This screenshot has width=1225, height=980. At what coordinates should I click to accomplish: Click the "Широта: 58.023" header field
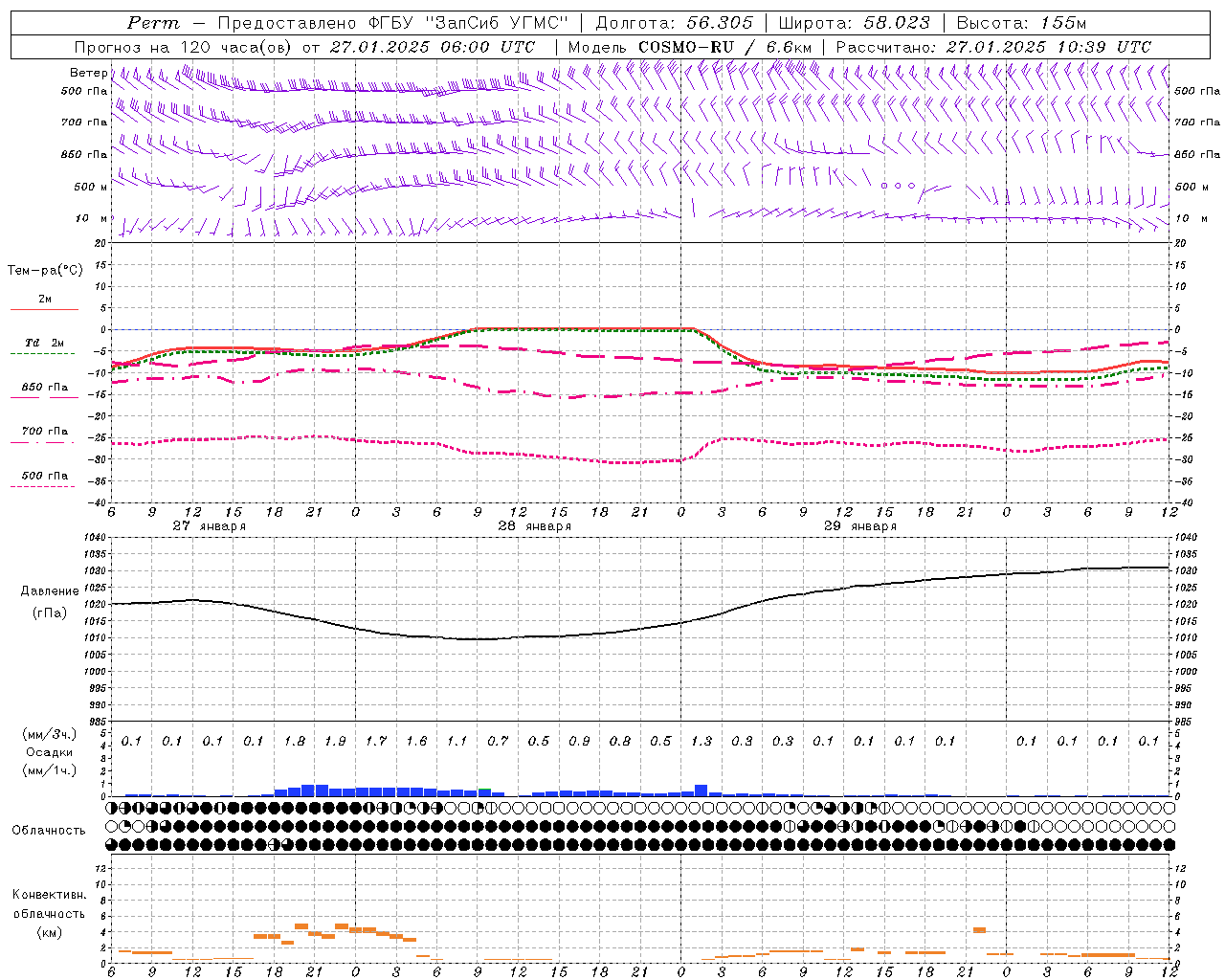point(854,23)
